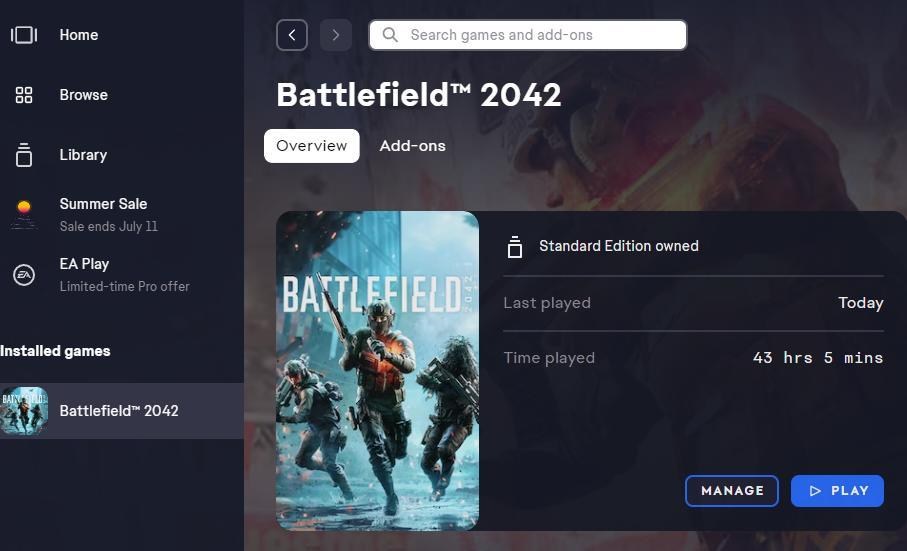Click Battlefield 2042 thumbnail in Installed games
This screenshot has height=551, width=907.
coord(24,411)
